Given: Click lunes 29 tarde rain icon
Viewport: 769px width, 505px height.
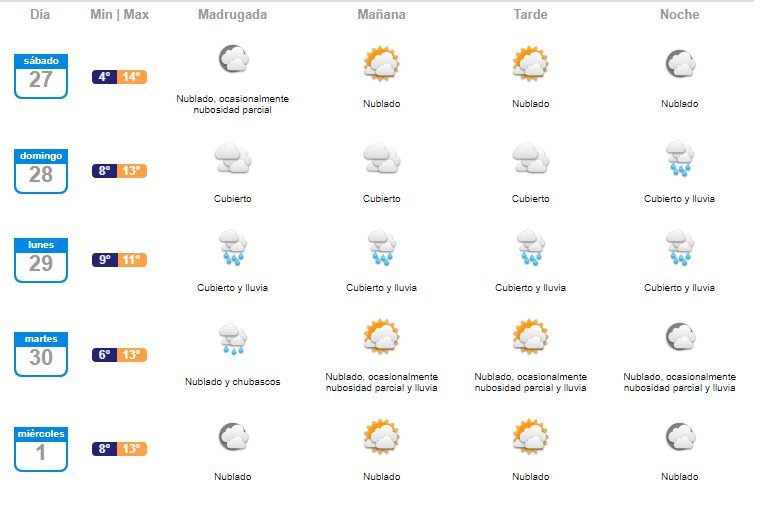Looking at the screenshot, I should pos(531,248).
